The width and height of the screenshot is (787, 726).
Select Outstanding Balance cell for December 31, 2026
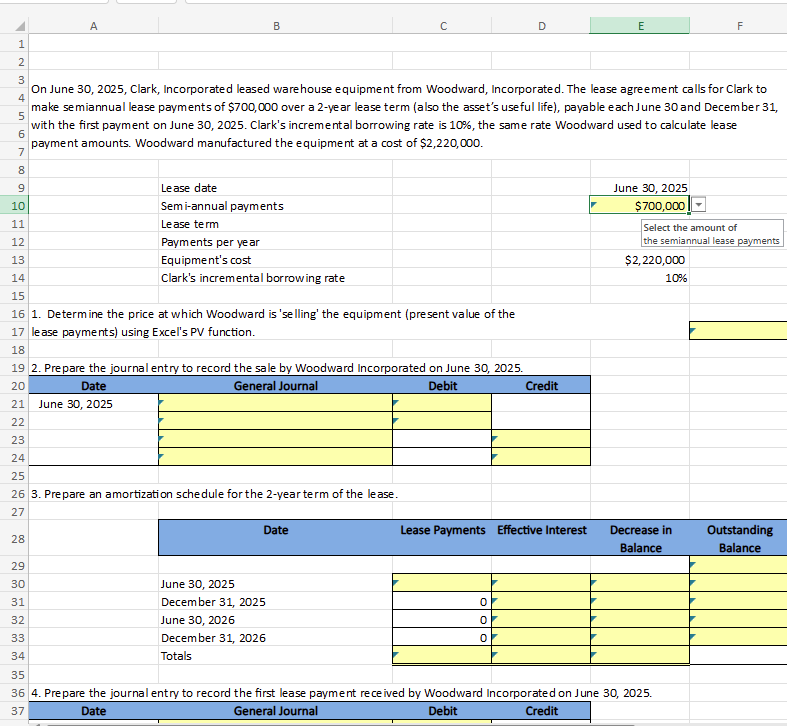click(738, 638)
